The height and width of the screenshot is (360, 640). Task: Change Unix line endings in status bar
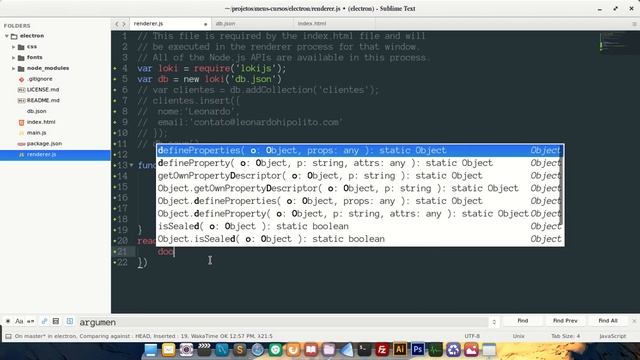point(518,336)
